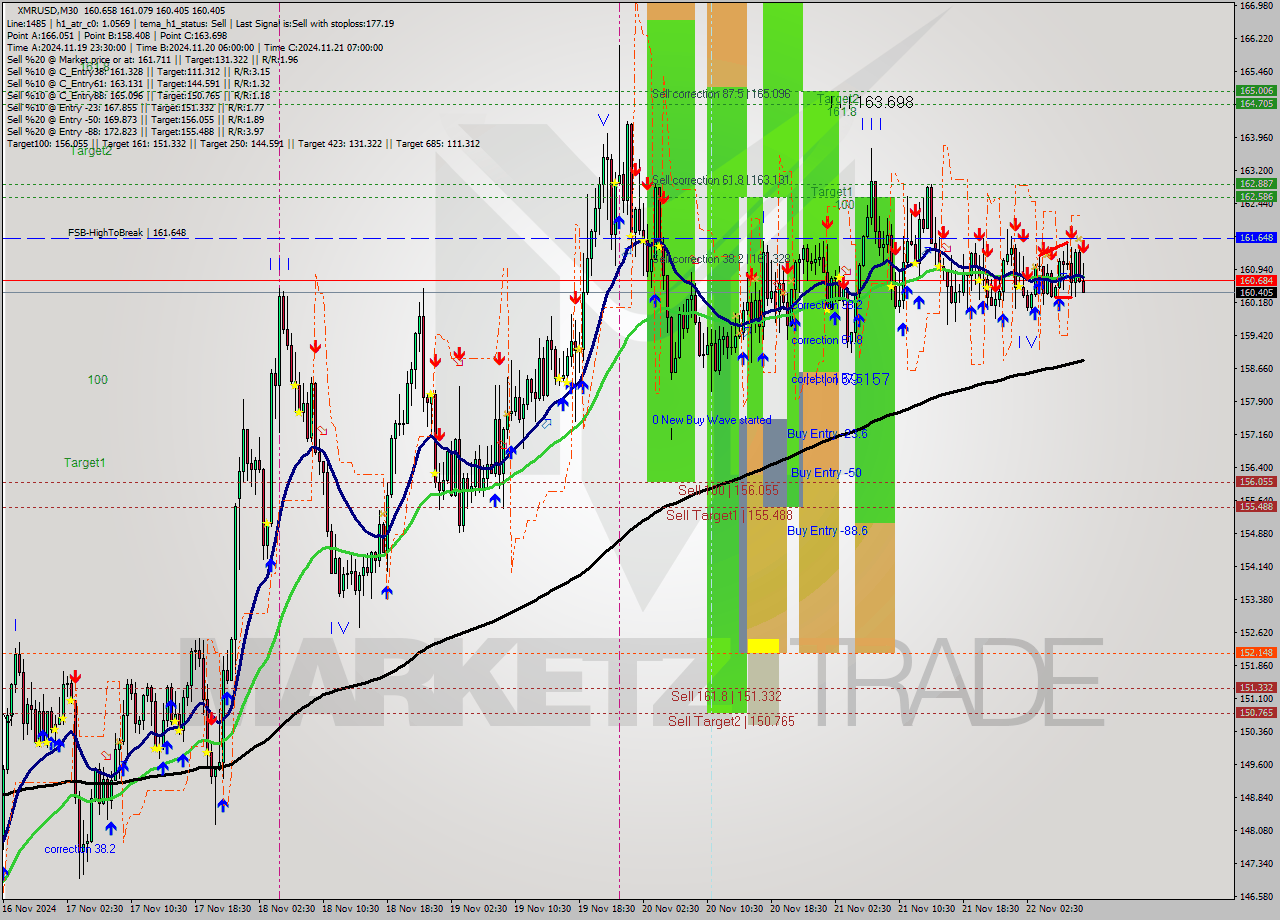The image size is (1280, 920).
Task: Click the small yellow rectangle near chart bottom
Action: [x=763, y=646]
